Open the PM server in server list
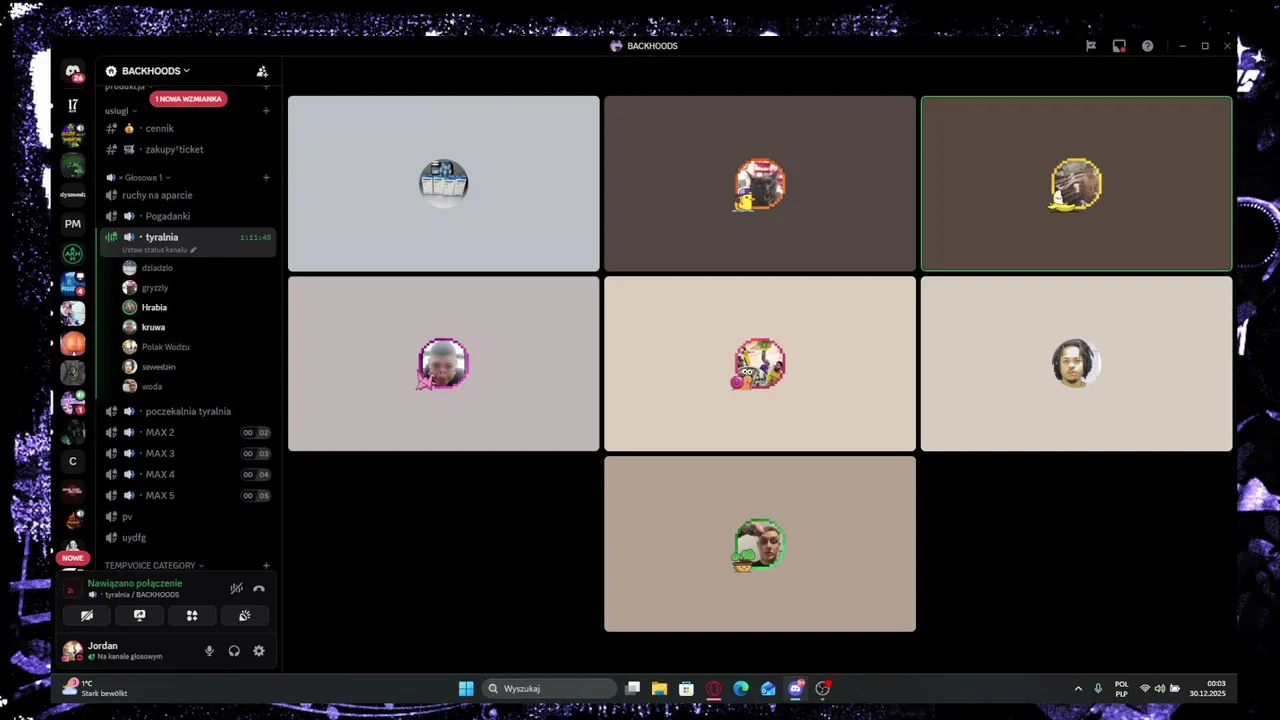Screen dimensions: 1280x720 click(x=73, y=224)
